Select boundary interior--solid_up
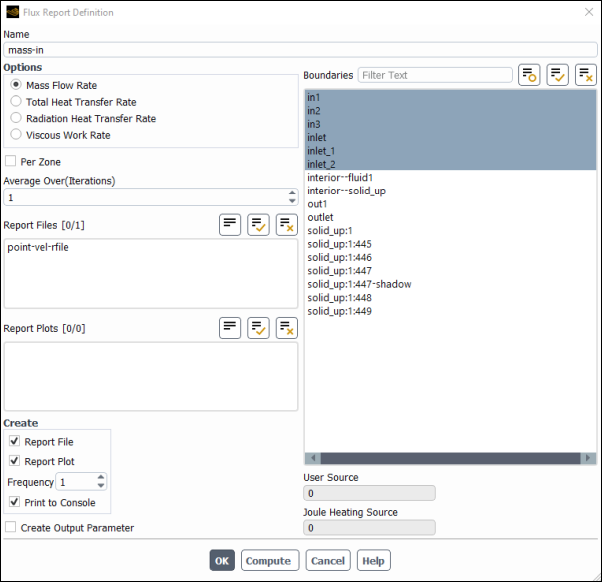 click(x=450, y=191)
